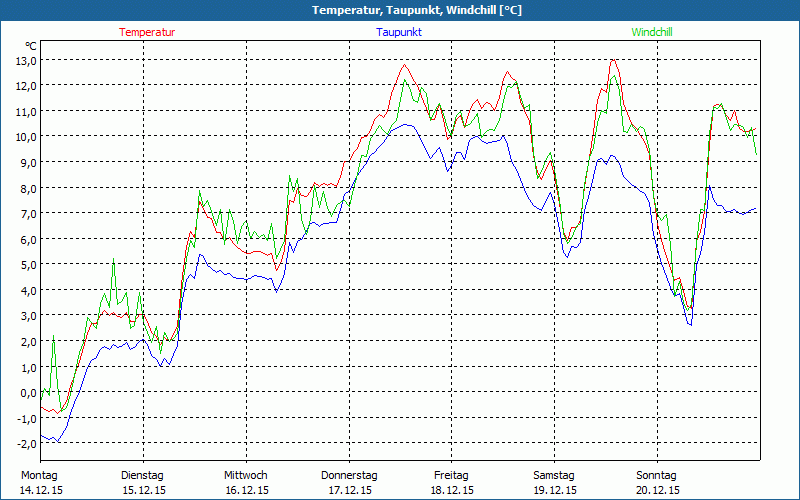Click the 6,0 y-axis value
This screenshot has height=500, width=800.
[x=28, y=240]
